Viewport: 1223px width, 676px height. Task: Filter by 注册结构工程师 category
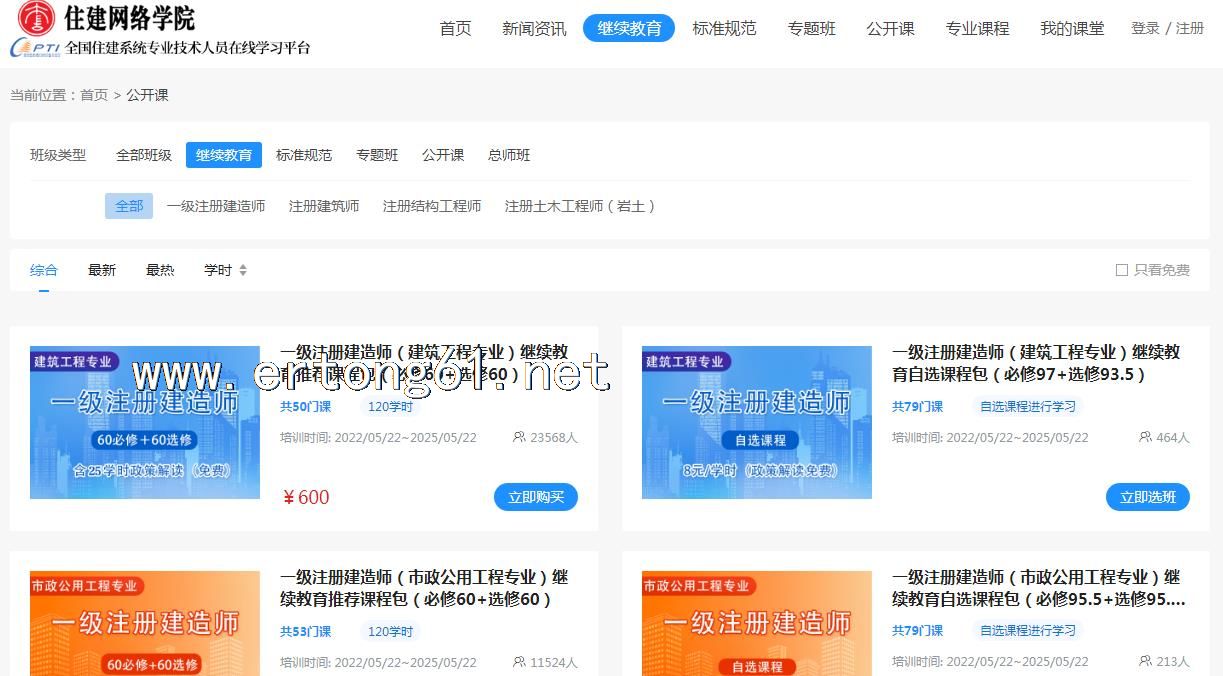click(432, 206)
